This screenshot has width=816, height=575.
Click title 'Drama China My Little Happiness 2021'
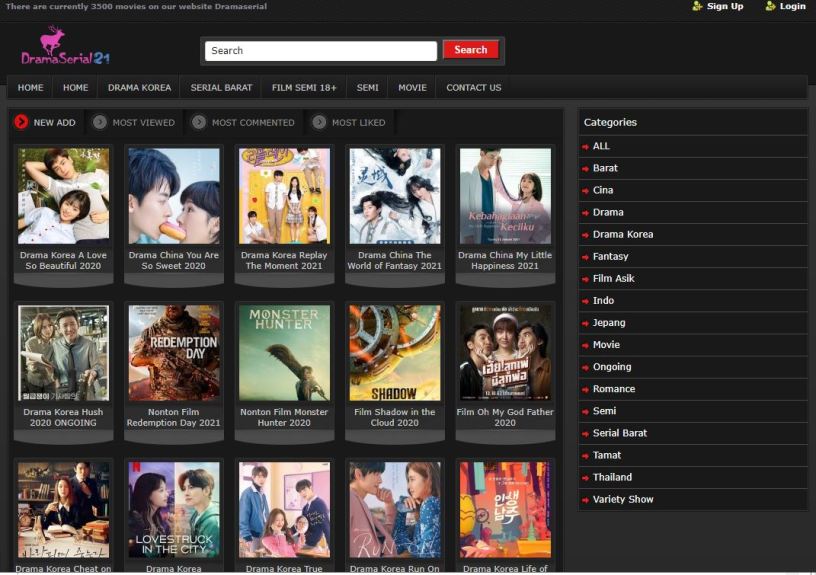[505, 260]
